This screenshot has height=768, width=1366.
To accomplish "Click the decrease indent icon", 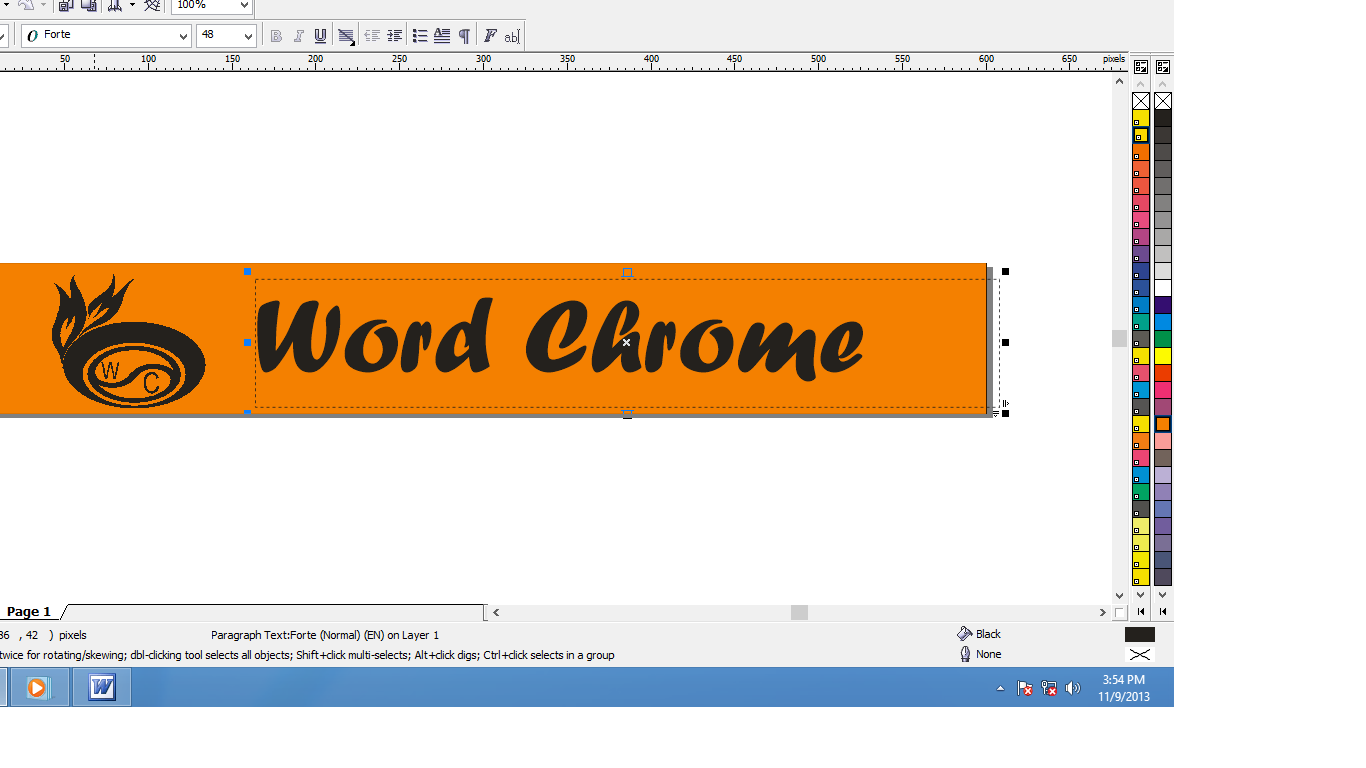I will pos(372,36).
